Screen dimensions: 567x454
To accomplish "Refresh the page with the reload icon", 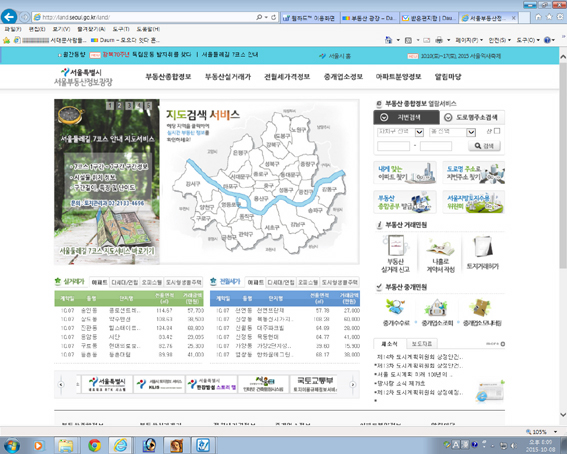I will click(x=274, y=17).
